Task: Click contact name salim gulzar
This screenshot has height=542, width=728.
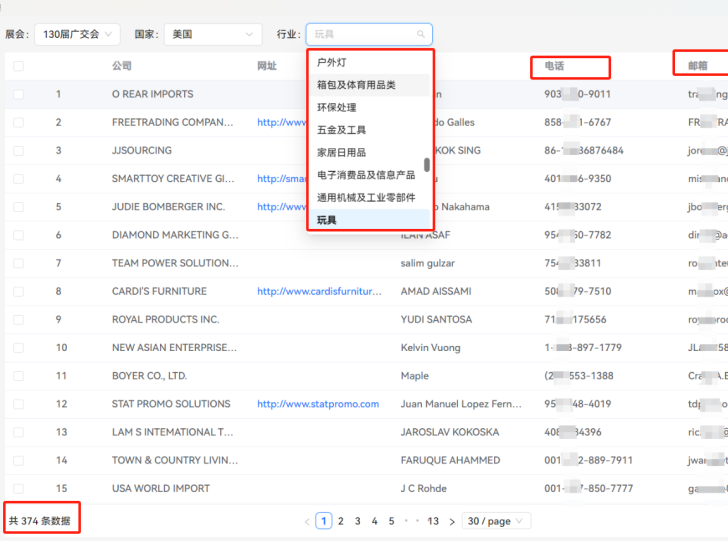Action: pos(428,263)
